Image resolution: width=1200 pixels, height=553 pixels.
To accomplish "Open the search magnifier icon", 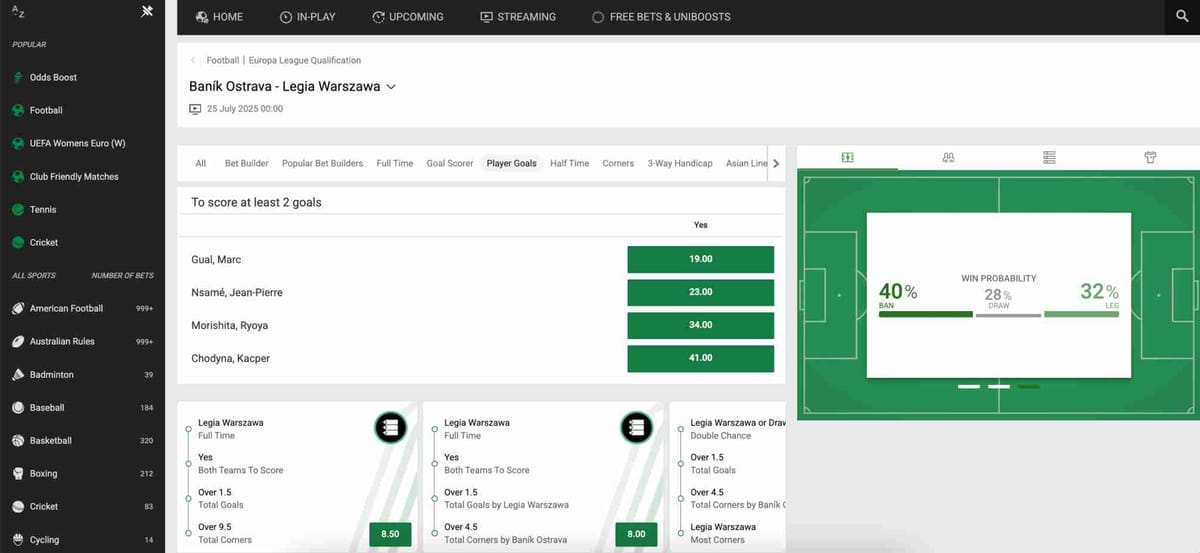I will [1182, 16].
